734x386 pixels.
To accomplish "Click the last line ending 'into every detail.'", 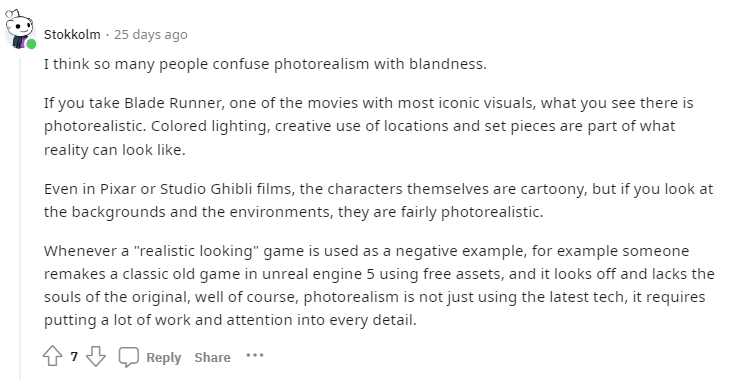I will pos(230,320).
